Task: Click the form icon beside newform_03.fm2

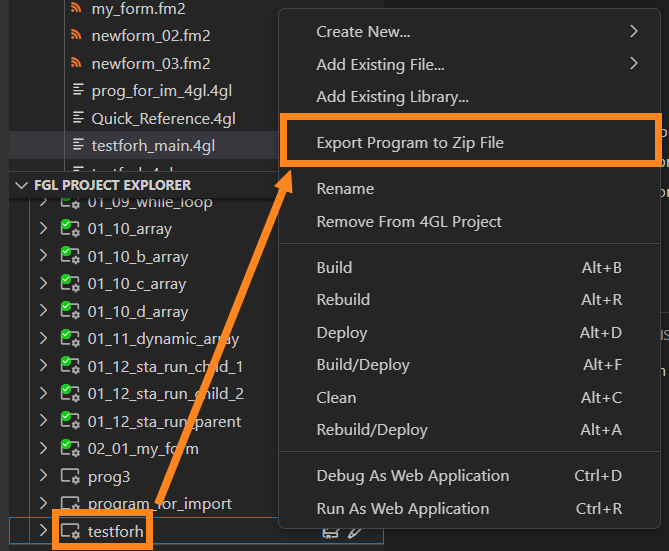Action: pyautogui.click(x=76, y=63)
